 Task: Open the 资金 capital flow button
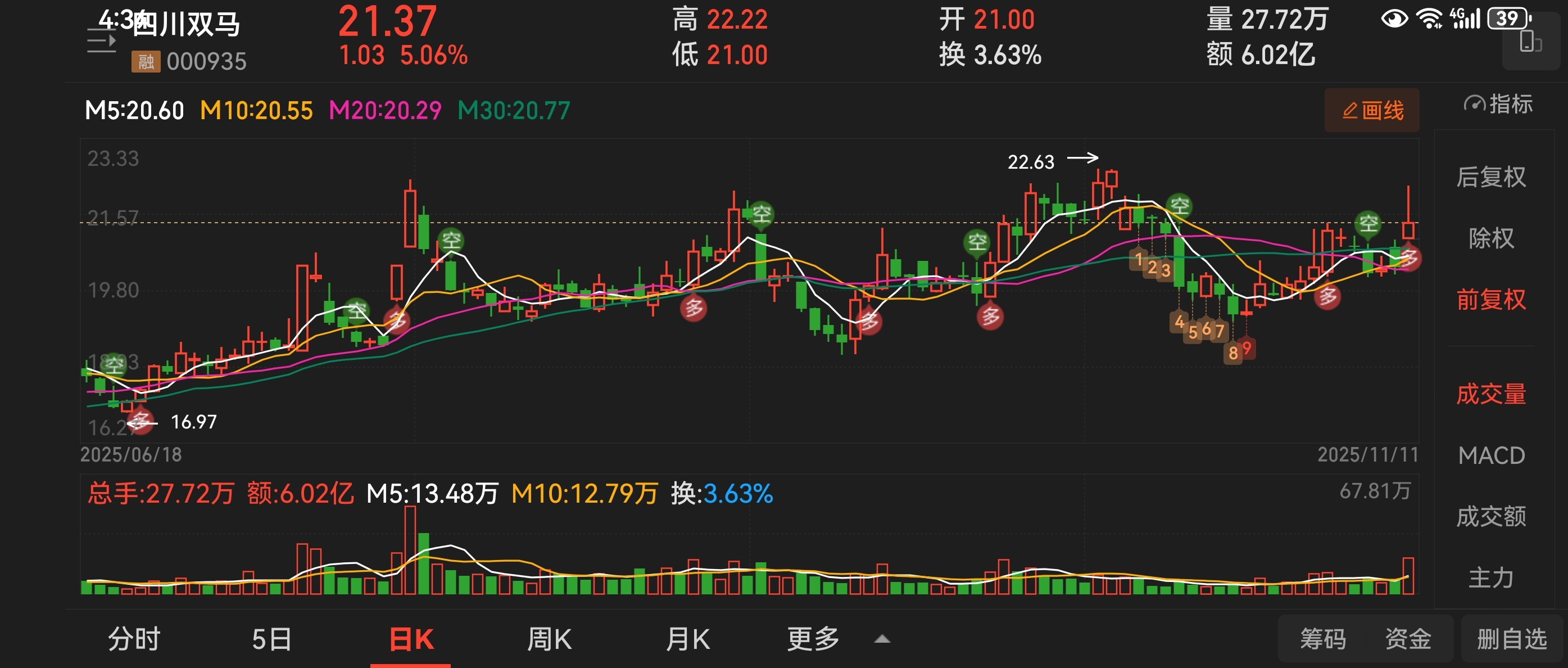pyautogui.click(x=1407, y=639)
